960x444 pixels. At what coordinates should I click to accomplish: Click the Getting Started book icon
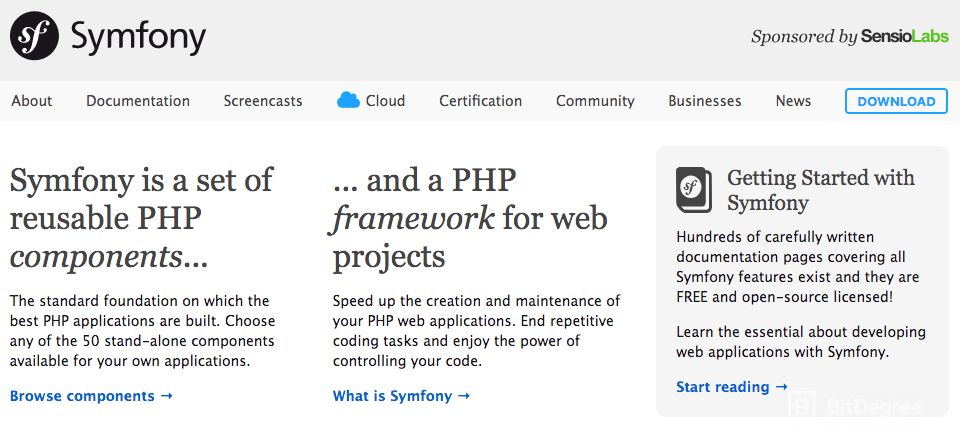[x=694, y=190]
